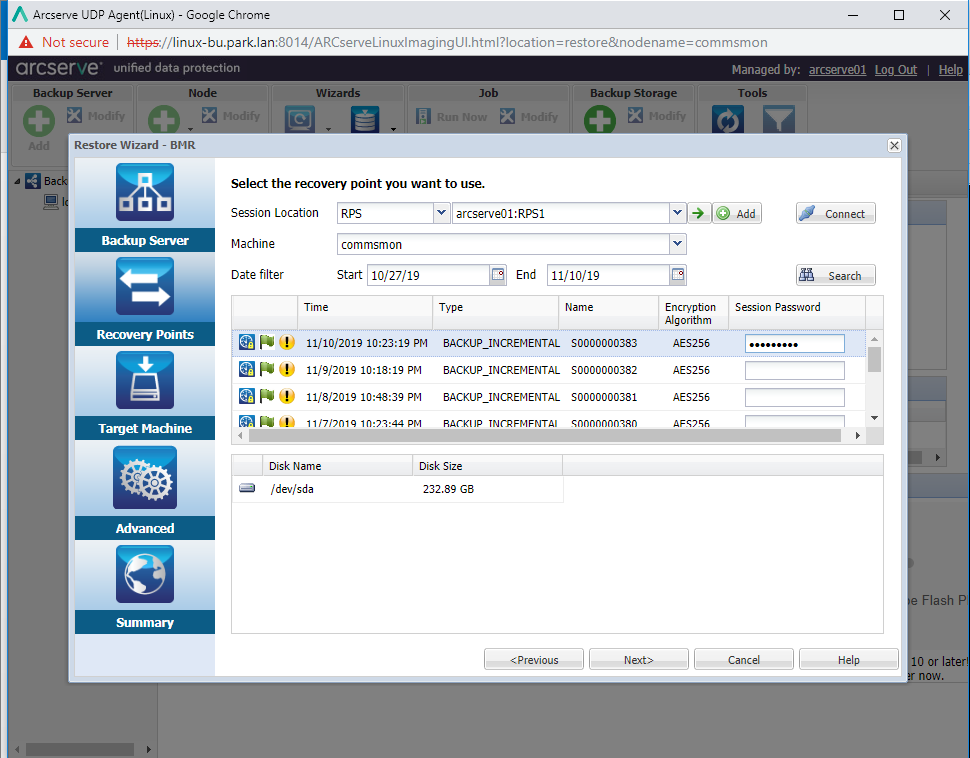This screenshot has width=970, height=758.
Task: Click the green arrow next to arcserve01:RPS1
Action: coord(698,213)
